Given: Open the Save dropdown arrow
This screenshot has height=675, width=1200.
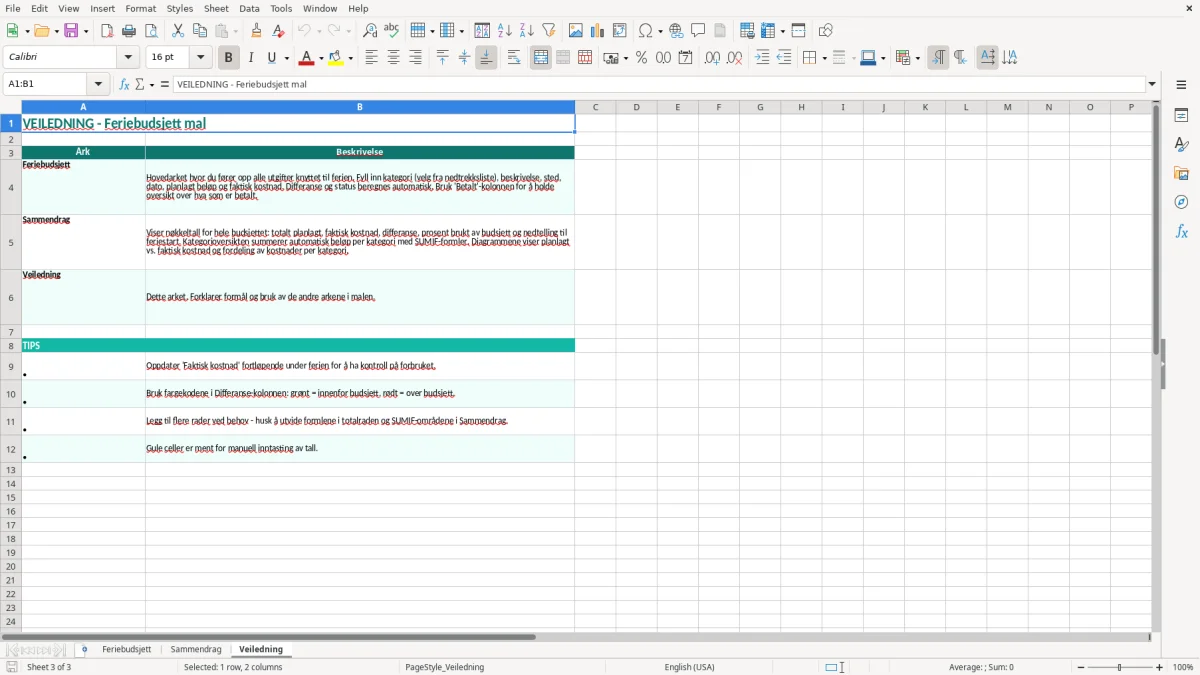Looking at the screenshot, I should [x=85, y=31].
